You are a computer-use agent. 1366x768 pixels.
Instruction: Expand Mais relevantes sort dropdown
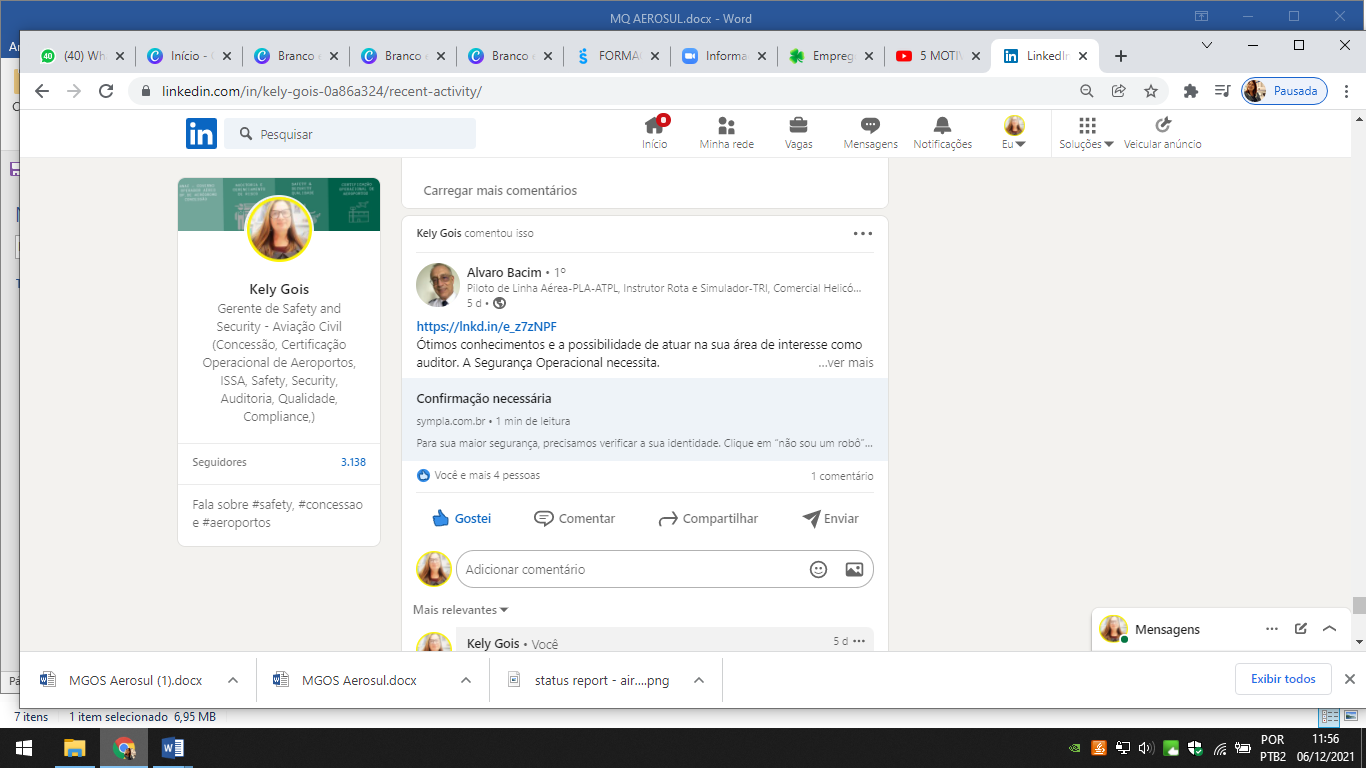(x=461, y=610)
